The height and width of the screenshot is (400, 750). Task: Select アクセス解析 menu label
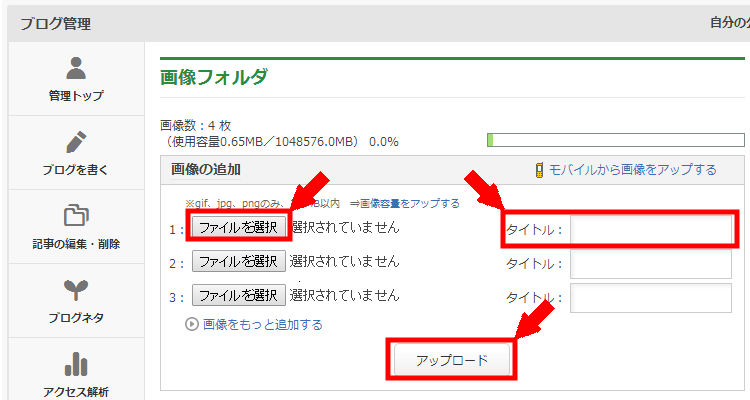click(76, 392)
